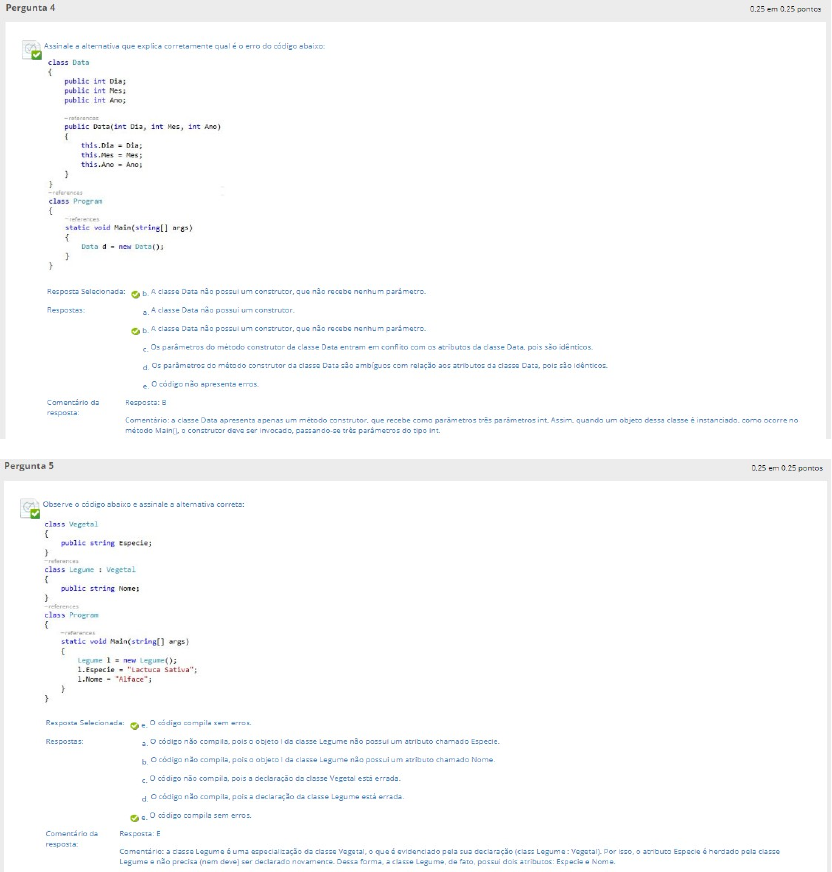Click green check beside Pergunta 4 Resposta Selecionada
The image size is (832, 872).
click(136, 292)
